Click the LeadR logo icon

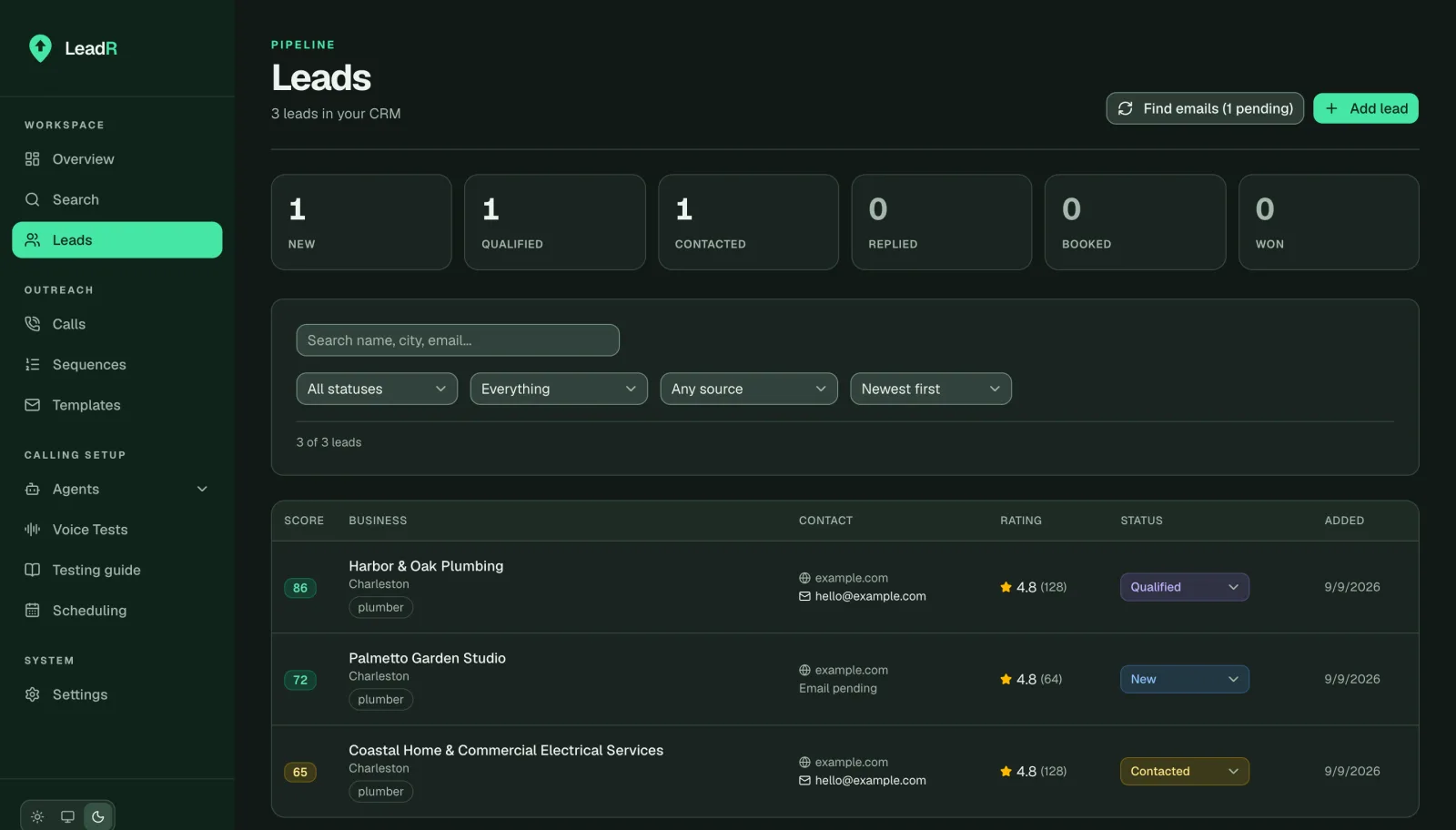pos(40,48)
